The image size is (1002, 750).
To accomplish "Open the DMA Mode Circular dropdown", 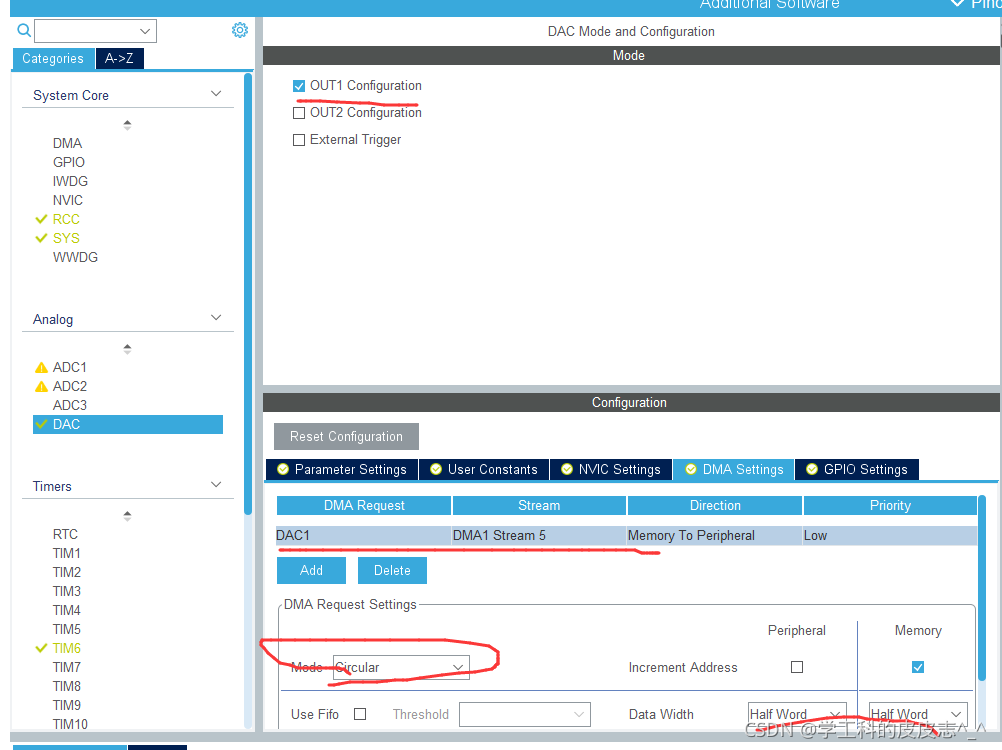I will pyautogui.click(x=401, y=668).
